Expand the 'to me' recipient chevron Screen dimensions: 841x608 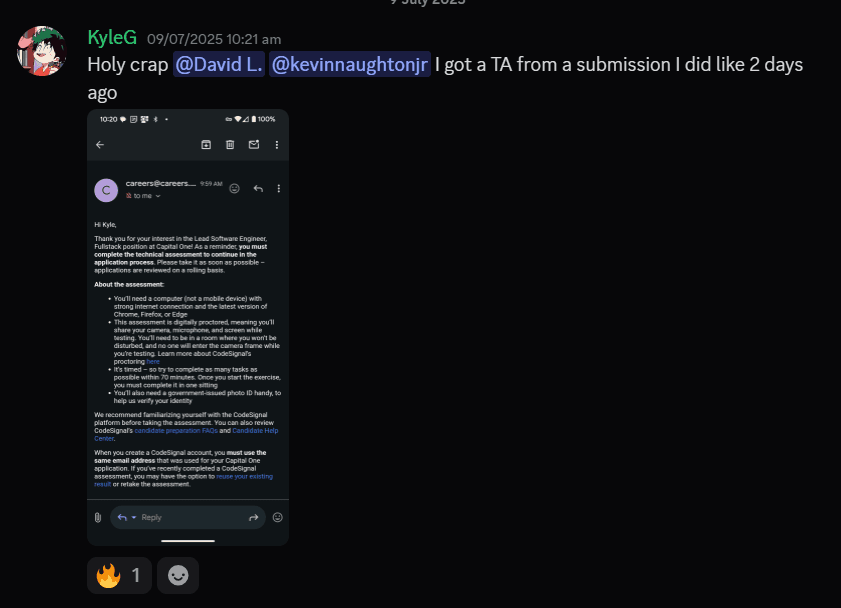coord(158,196)
